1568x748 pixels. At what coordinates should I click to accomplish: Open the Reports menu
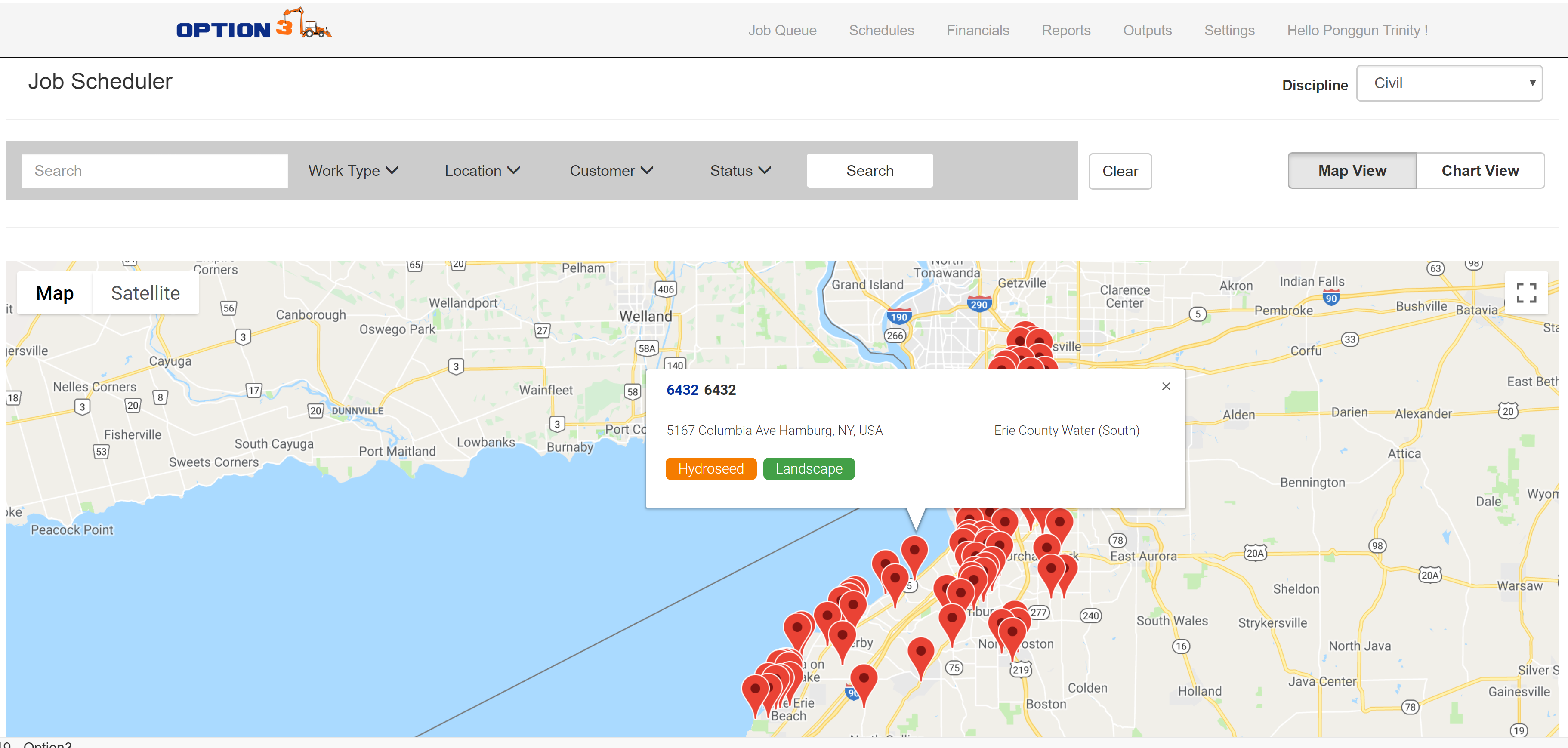click(x=1066, y=31)
